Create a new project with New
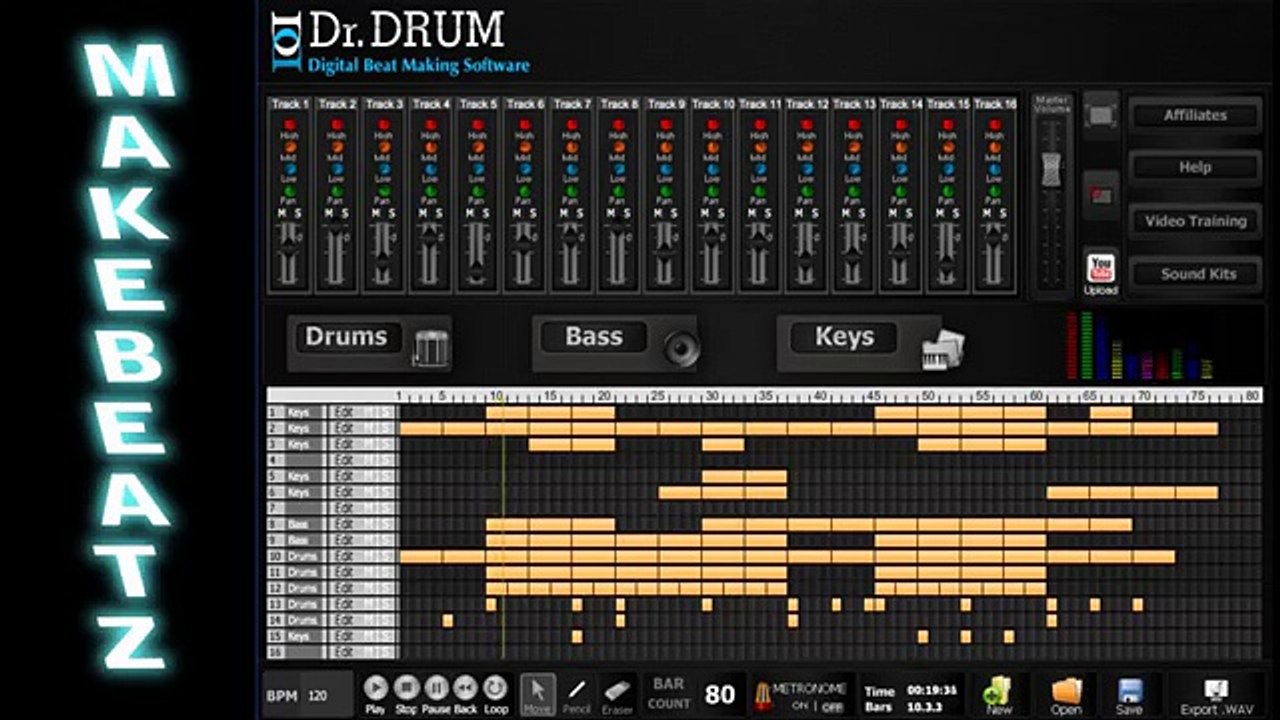Viewport: 1280px width, 720px height. (998, 694)
